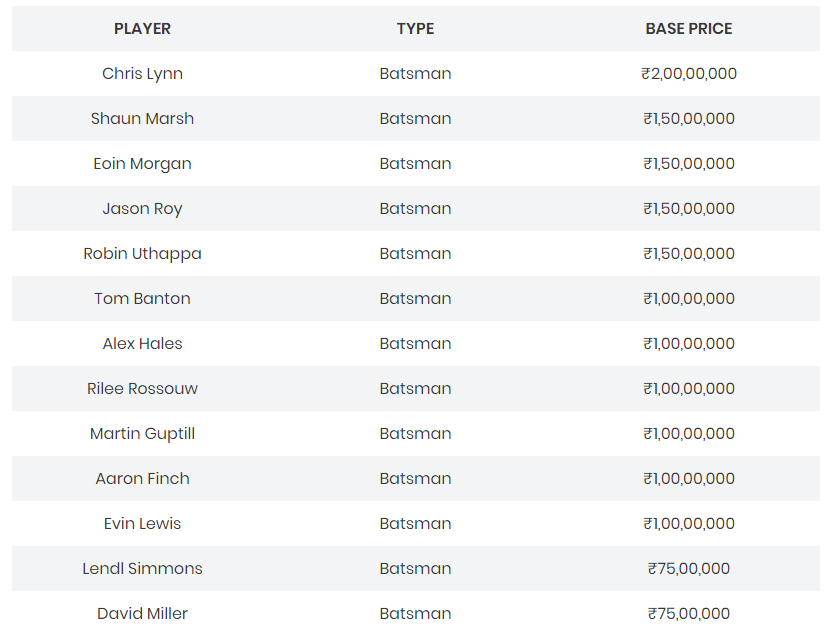Click Chris Lynn's ₹2,00,00,000 base price
The width and height of the screenshot is (832, 639).
(689, 74)
